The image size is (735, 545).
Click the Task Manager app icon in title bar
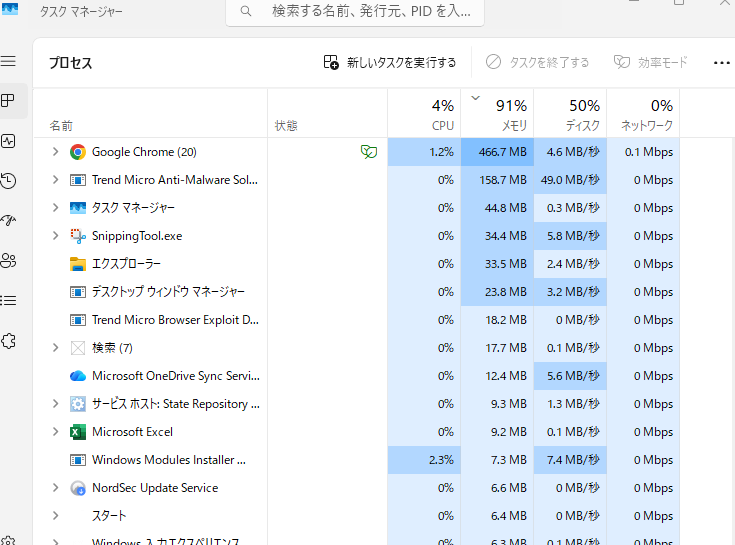pyautogui.click(x=10, y=9)
